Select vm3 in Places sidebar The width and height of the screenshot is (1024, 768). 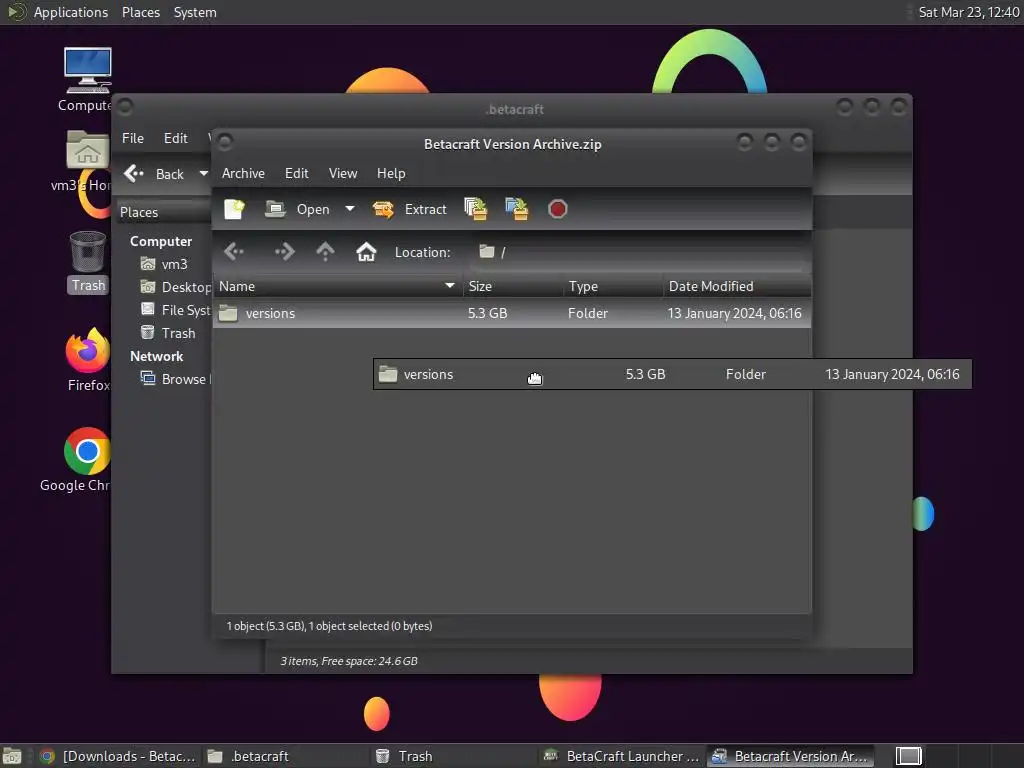tap(165, 264)
